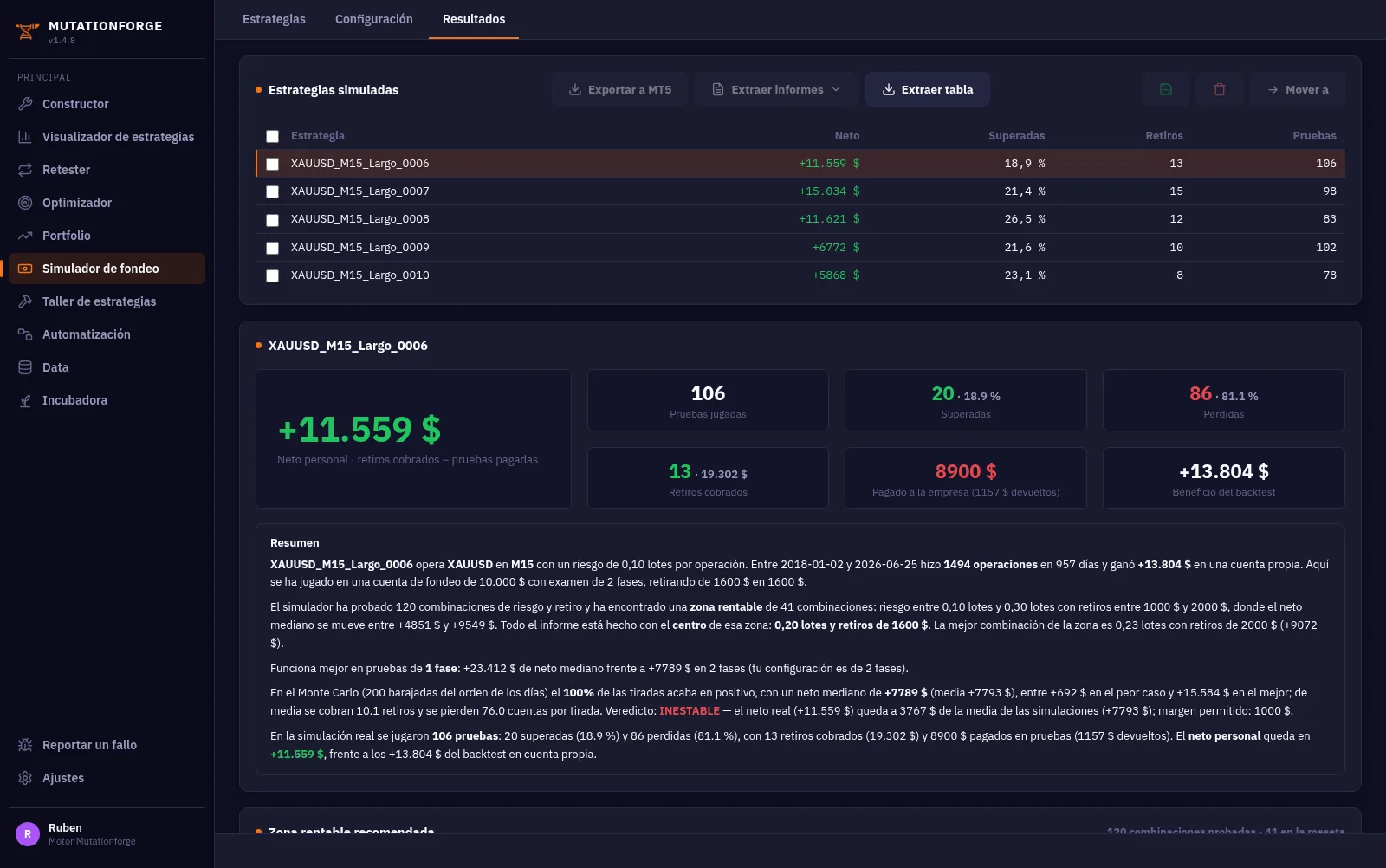Click the Exportar a MT5 button
The height and width of the screenshot is (868, 1386).
619,89
